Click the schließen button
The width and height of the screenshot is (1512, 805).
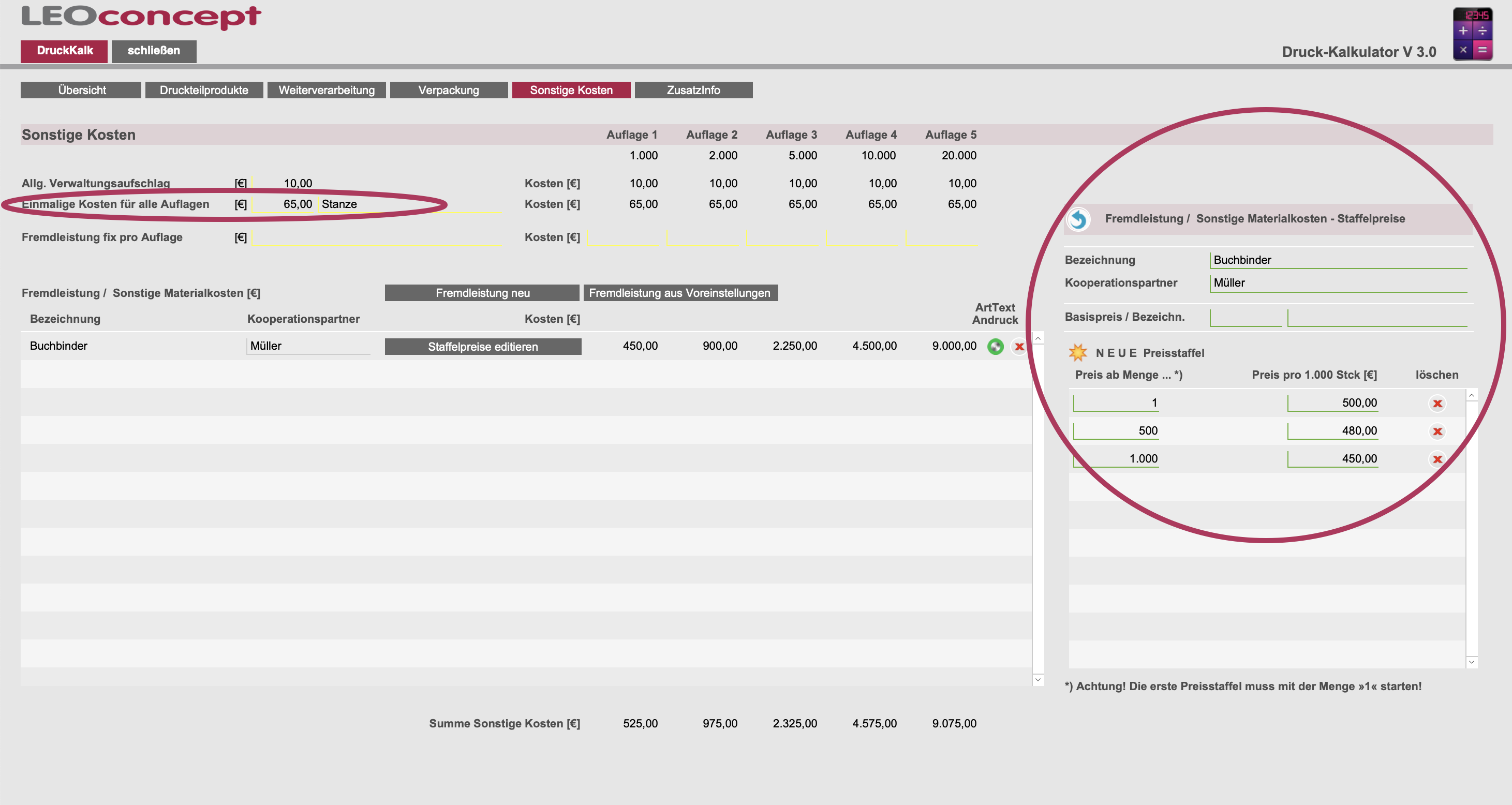pos(154,51)
